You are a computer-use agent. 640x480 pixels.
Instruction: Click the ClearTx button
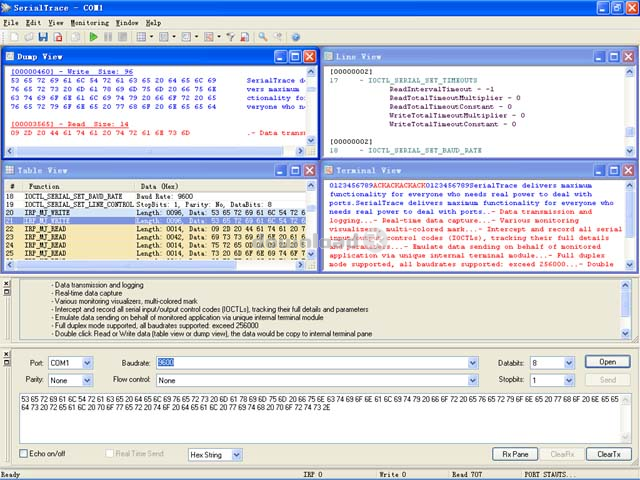pyautogui.click(x=609, y=454)
